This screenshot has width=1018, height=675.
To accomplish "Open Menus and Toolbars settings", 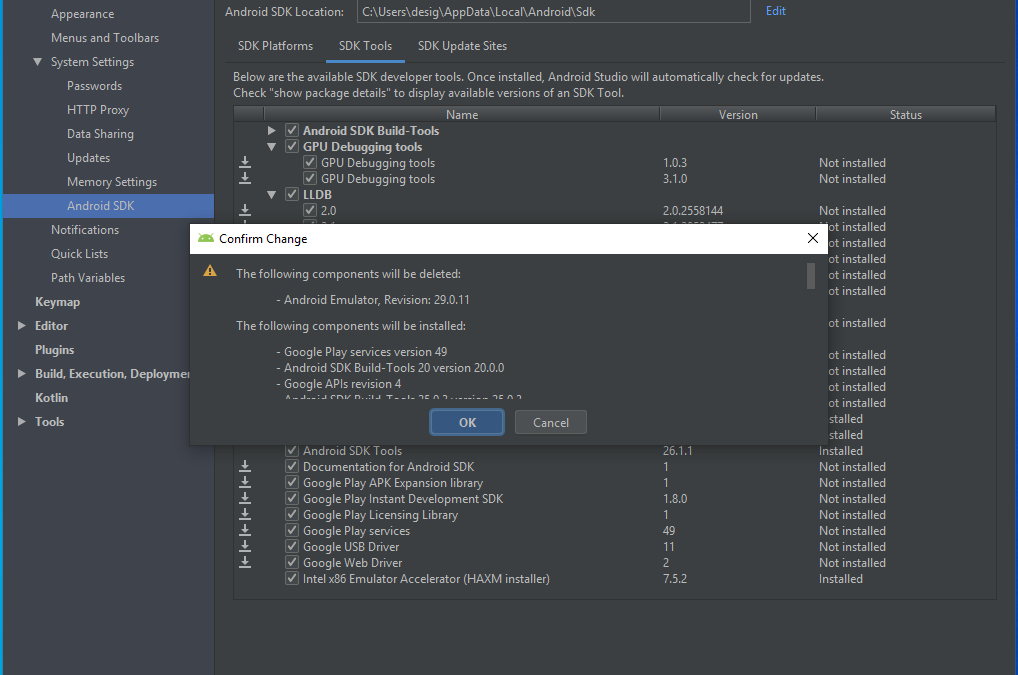I will (x=105, y=38).
